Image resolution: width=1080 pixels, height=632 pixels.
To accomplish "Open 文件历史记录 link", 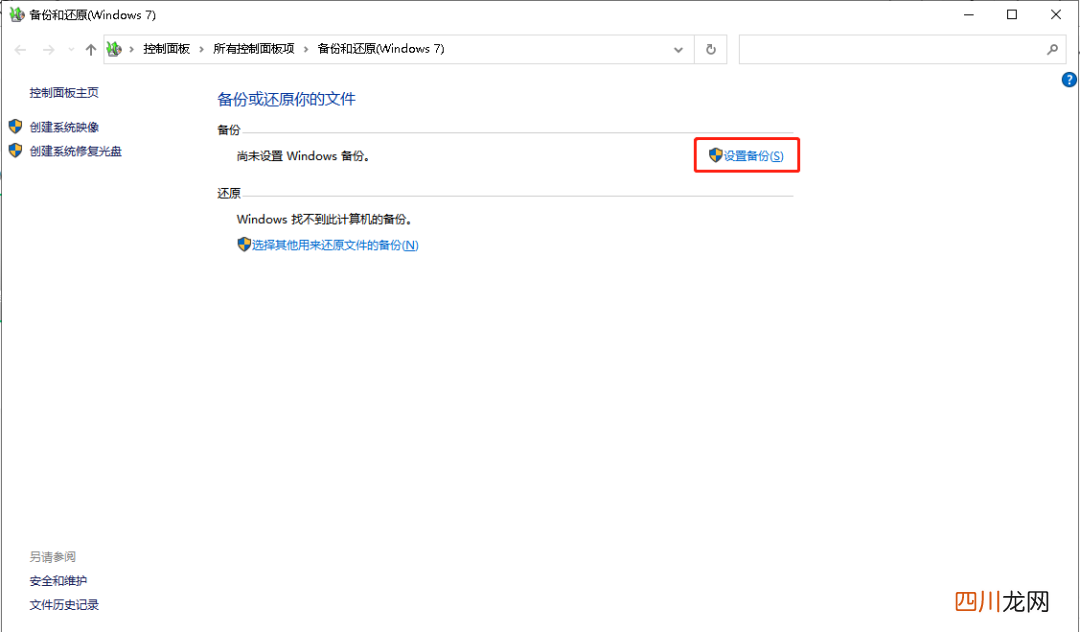I will (64, 605).
